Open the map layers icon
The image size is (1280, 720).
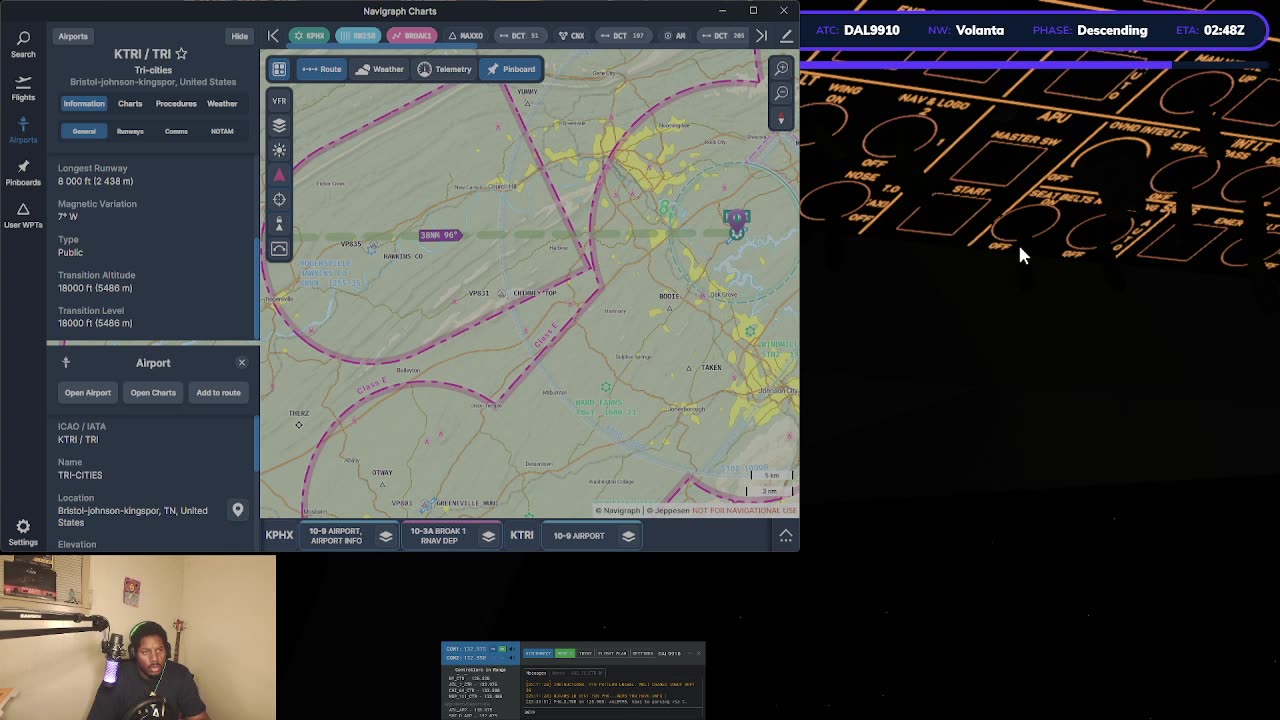279,125
